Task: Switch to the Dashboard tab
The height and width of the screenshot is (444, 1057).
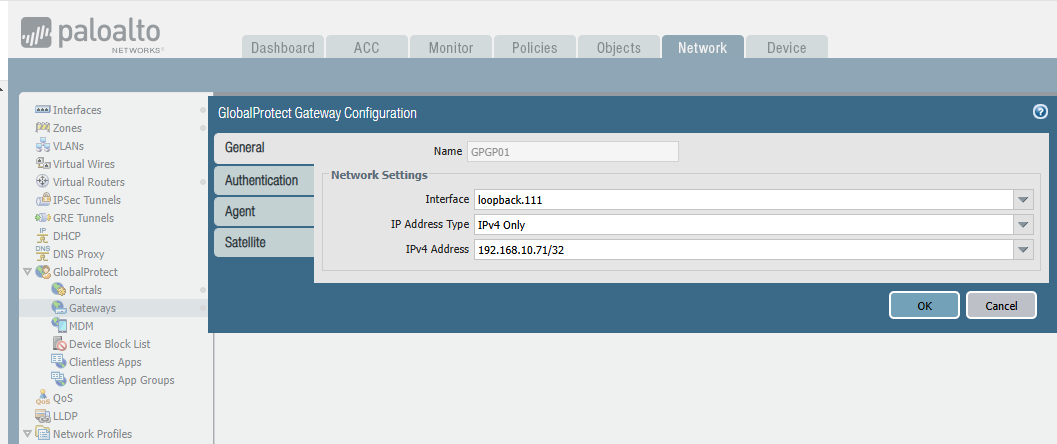Action: tap(283, 48)
